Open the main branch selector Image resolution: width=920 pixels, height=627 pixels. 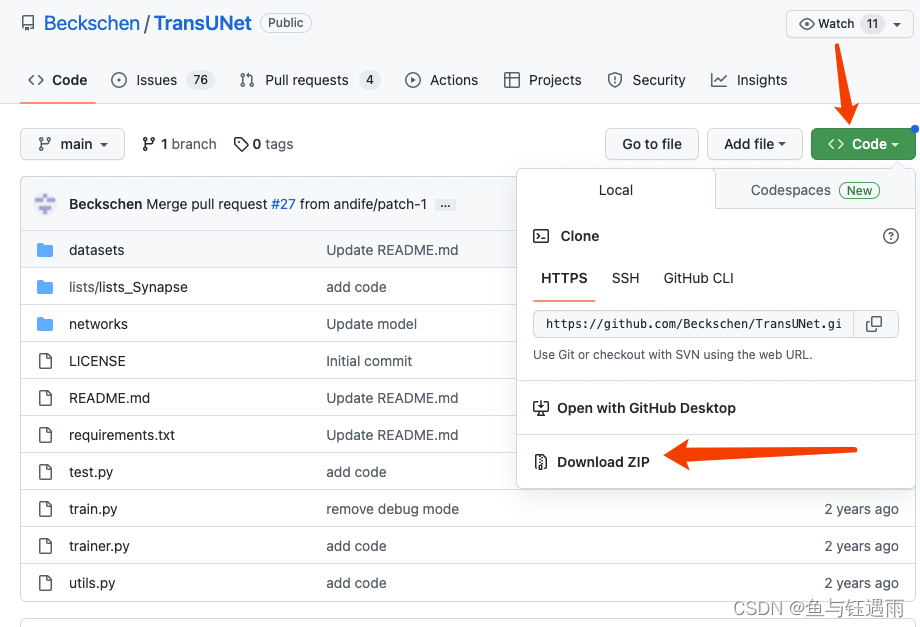click(x=72, y=144)
